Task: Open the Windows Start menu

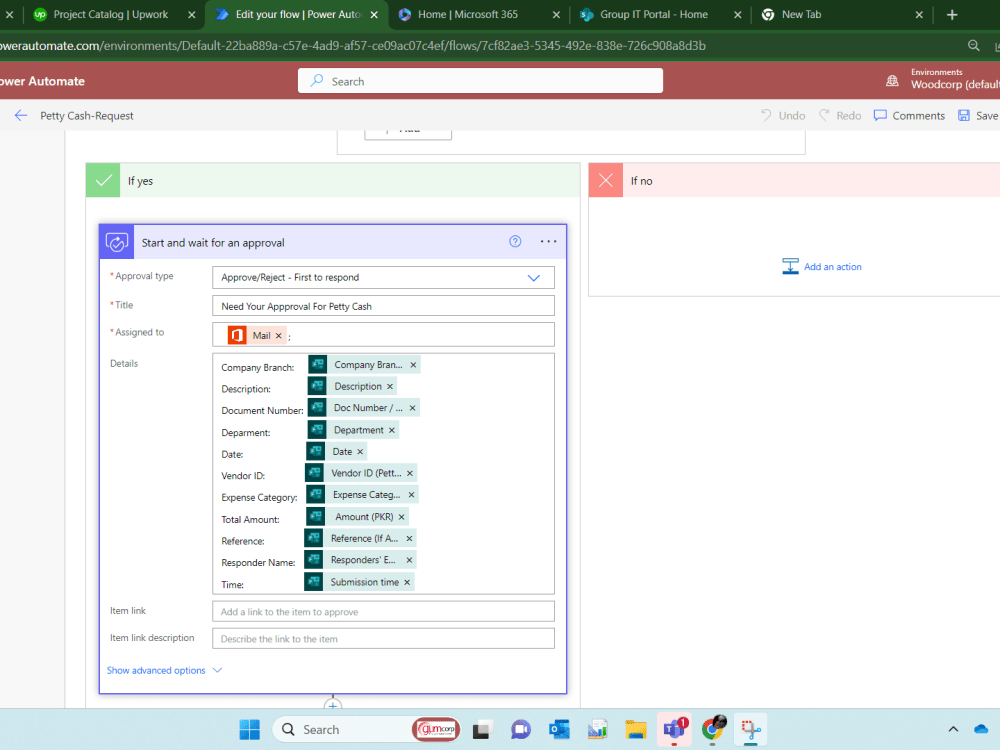Action: pyautogui.click(x=249, y=730)
